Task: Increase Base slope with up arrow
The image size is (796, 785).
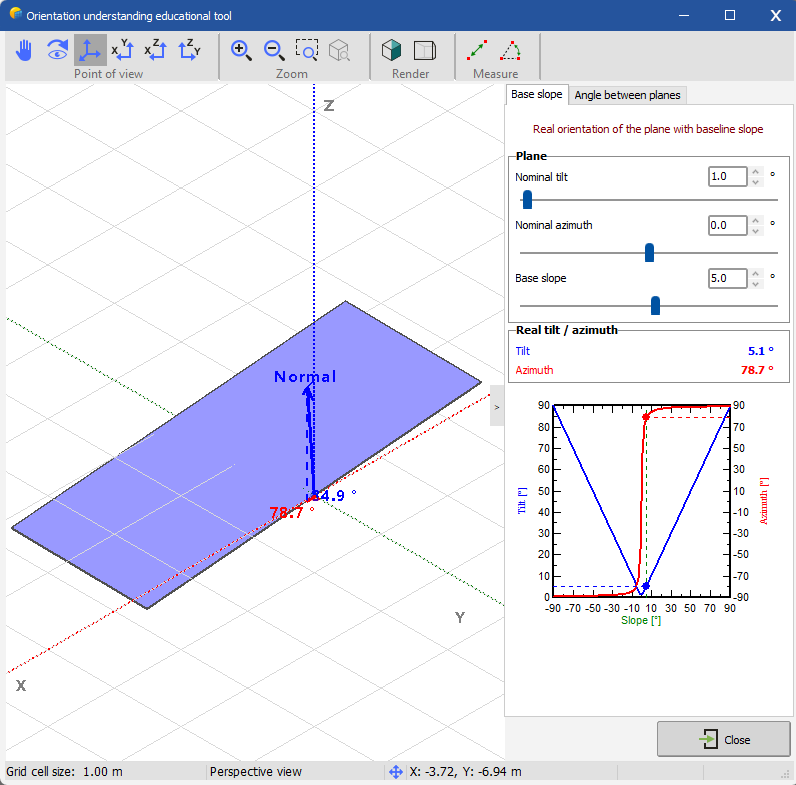Action: point(755,274)
